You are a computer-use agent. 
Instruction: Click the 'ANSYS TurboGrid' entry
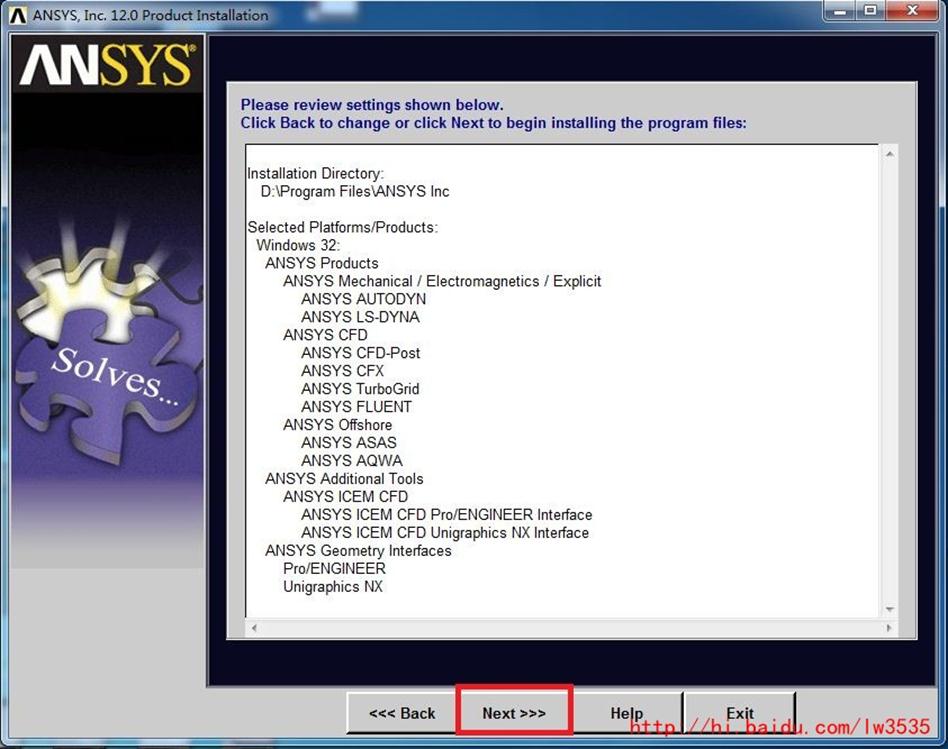tap(360, 389)
